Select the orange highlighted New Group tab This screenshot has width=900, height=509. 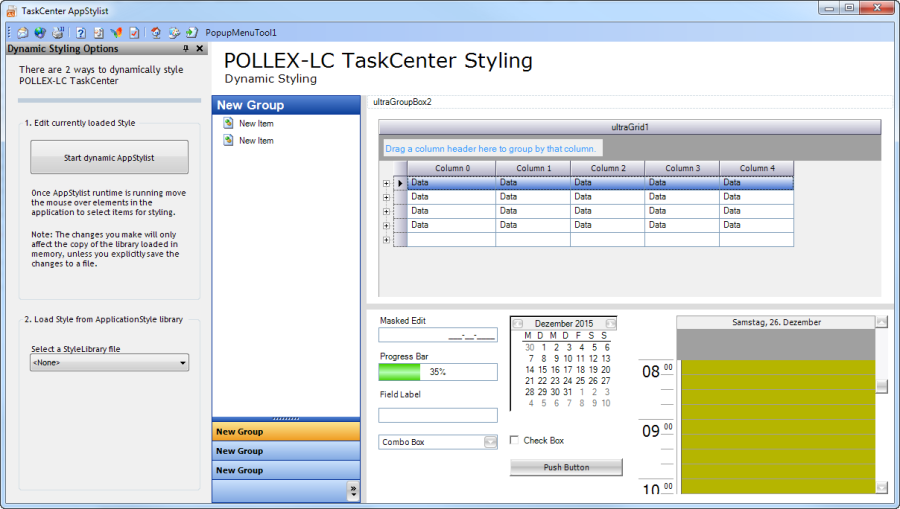(286, 432)
